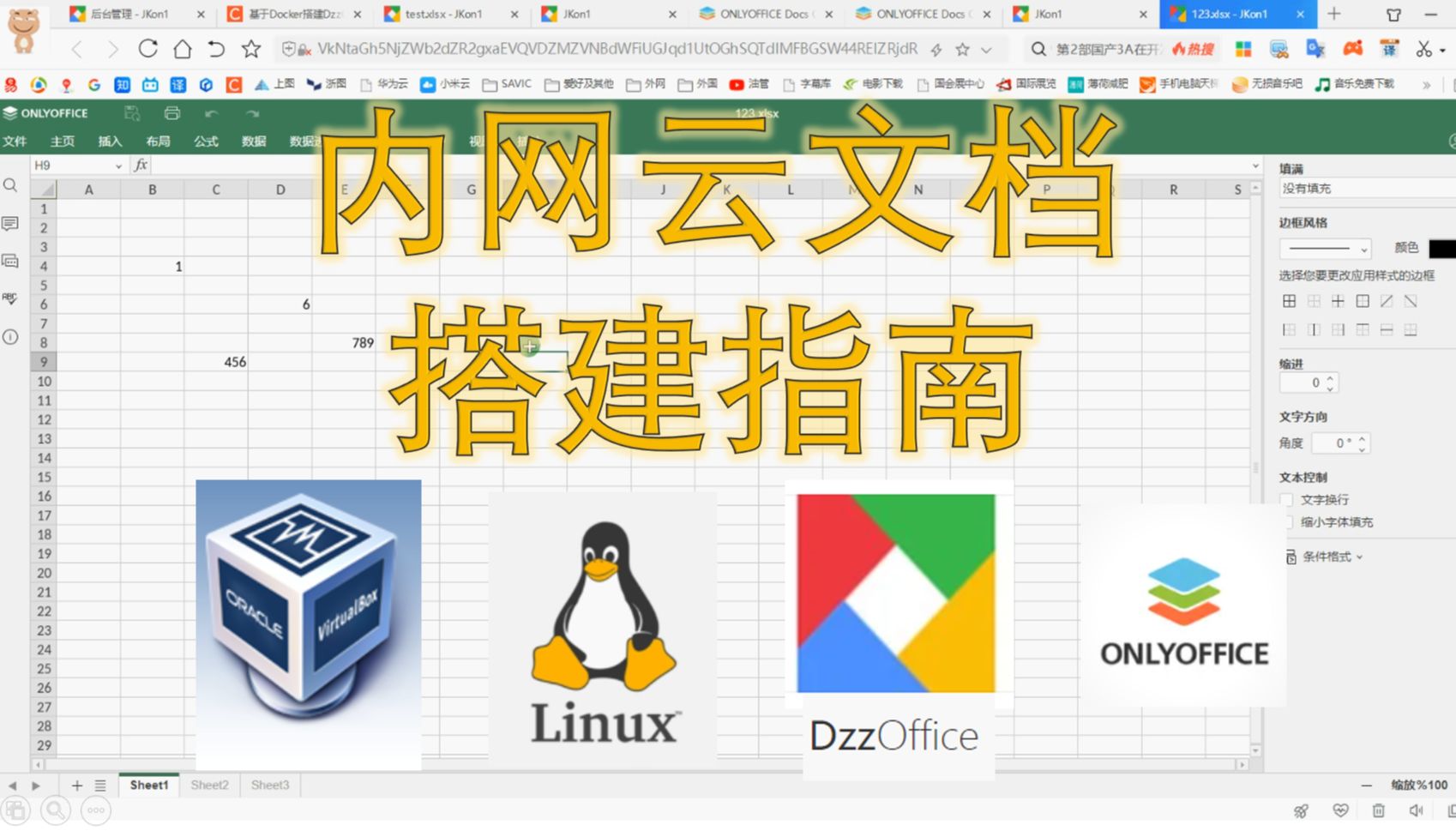Open the about info icon in sidebar

pyautogui.click(x=10, y=337)
